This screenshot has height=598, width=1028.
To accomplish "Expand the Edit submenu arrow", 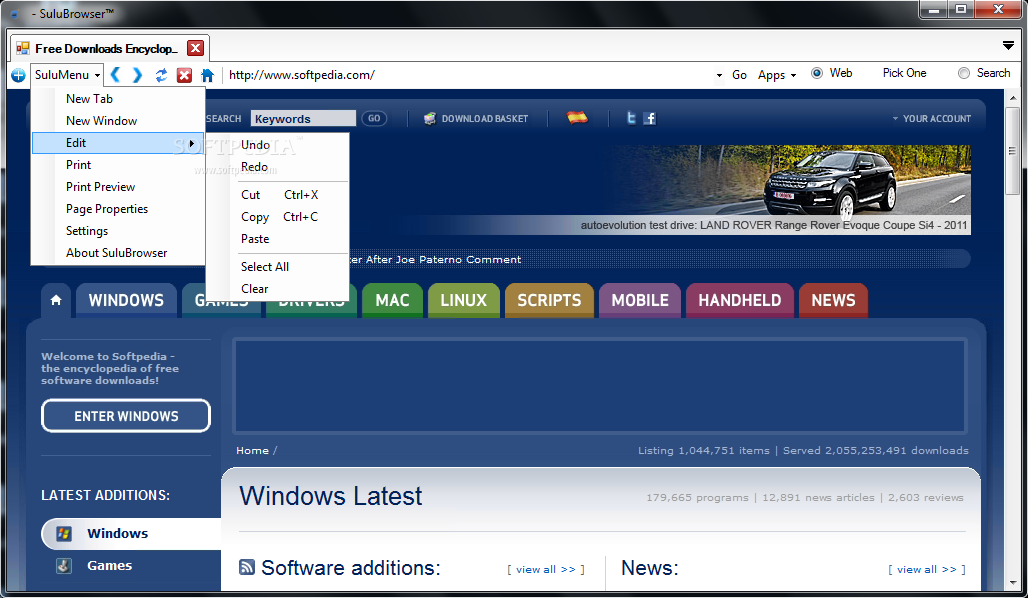I will coord(191,143).
